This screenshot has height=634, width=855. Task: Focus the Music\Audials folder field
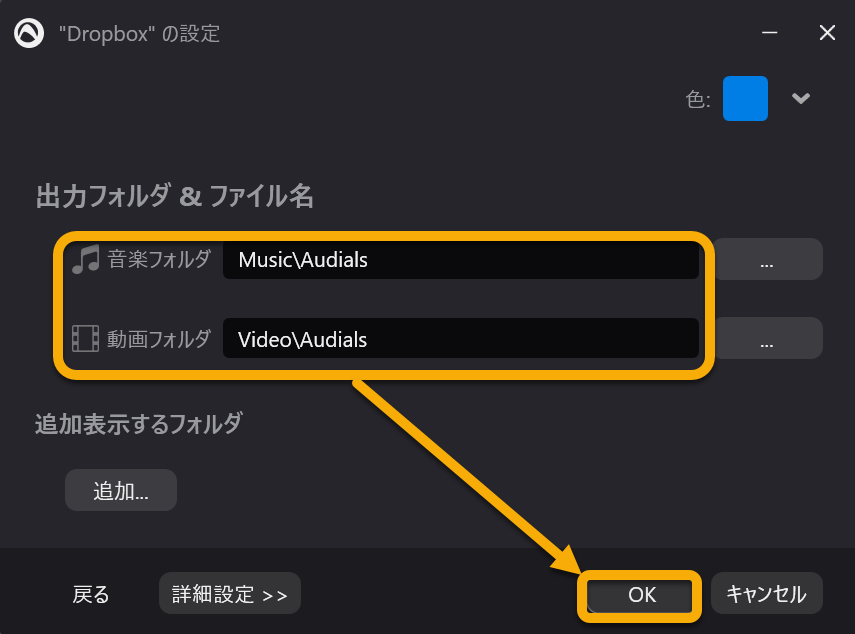(461, 260)
